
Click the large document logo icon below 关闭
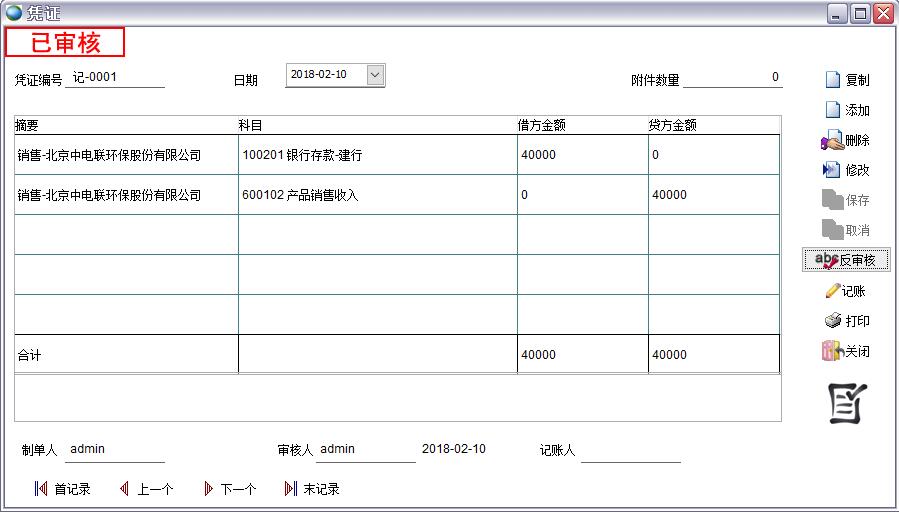(848, 403)
